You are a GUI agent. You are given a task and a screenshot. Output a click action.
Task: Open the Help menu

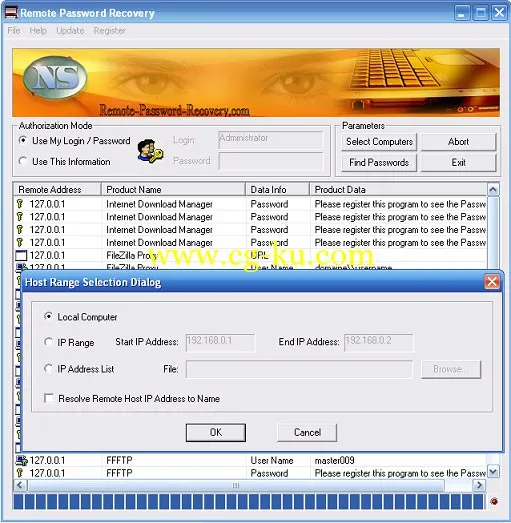point(38,31)
